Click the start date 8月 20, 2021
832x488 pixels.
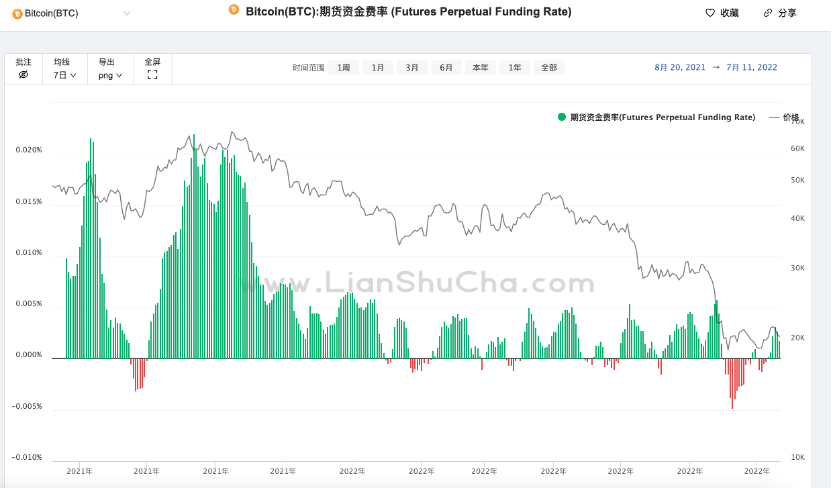pyautogui.click(x=680, y=68)
